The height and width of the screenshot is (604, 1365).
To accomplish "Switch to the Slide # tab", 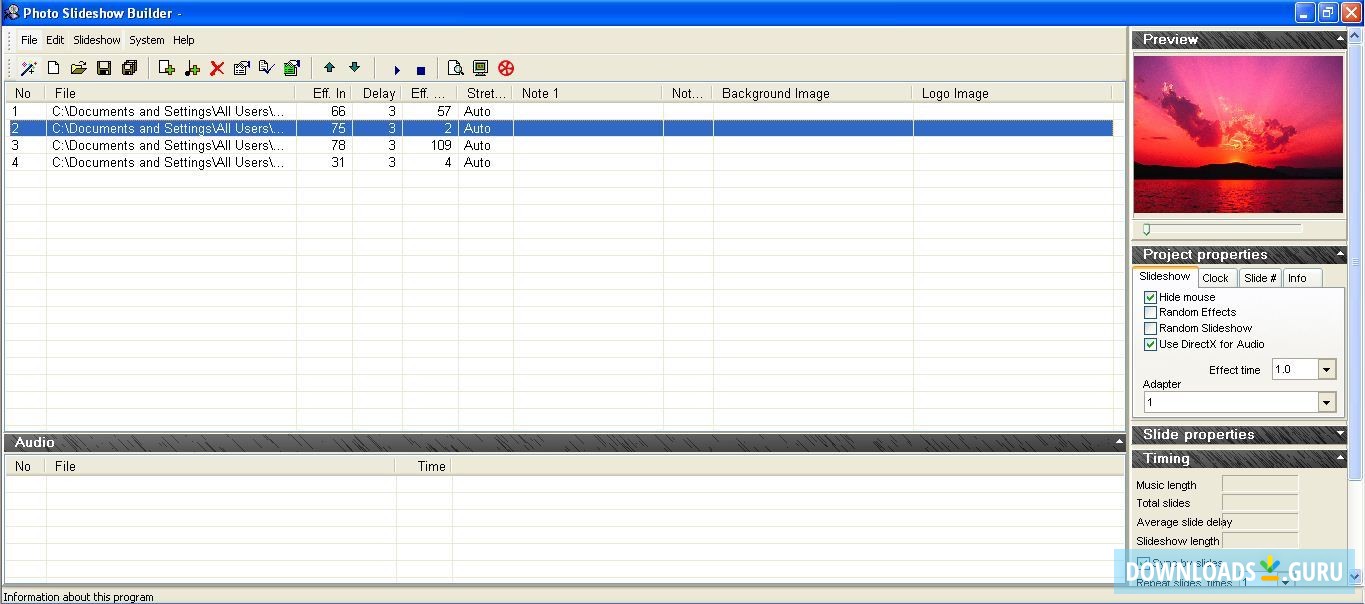I will point(1260,278).
